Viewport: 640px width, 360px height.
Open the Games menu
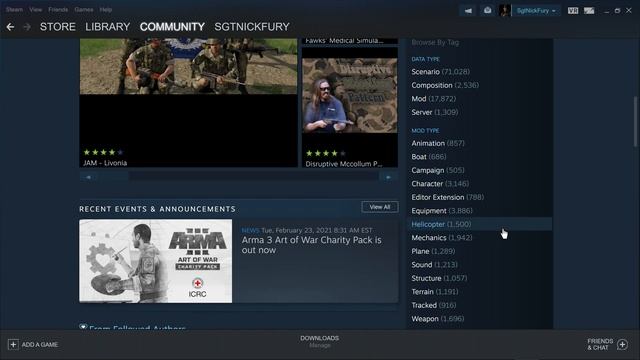point(84,9)
